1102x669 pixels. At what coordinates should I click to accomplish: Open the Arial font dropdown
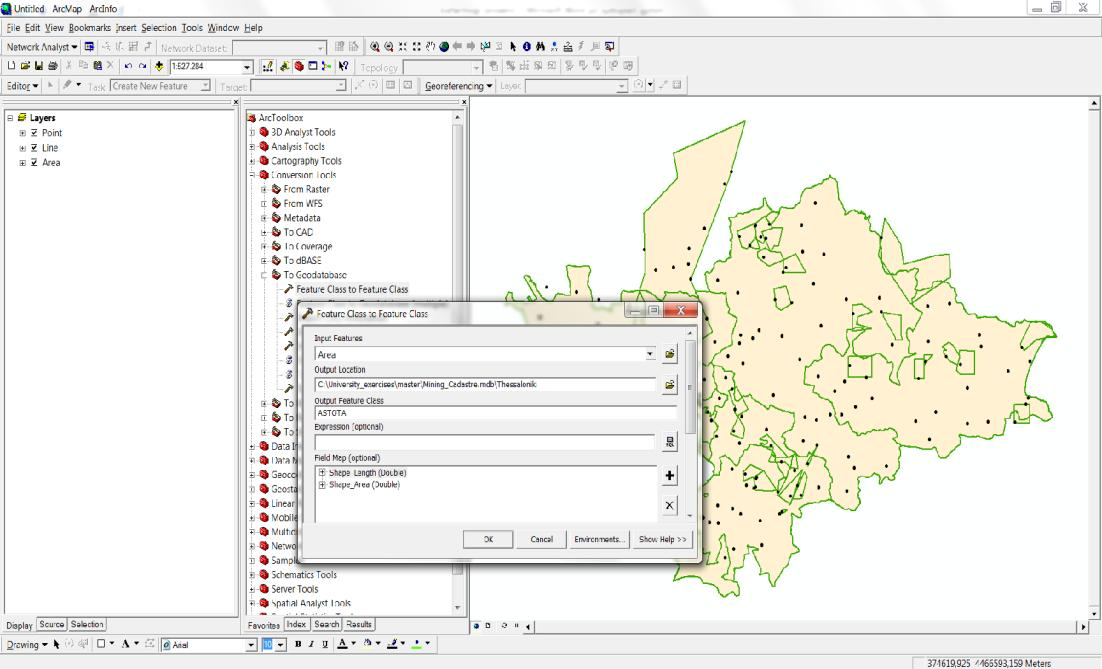(251, 645)
